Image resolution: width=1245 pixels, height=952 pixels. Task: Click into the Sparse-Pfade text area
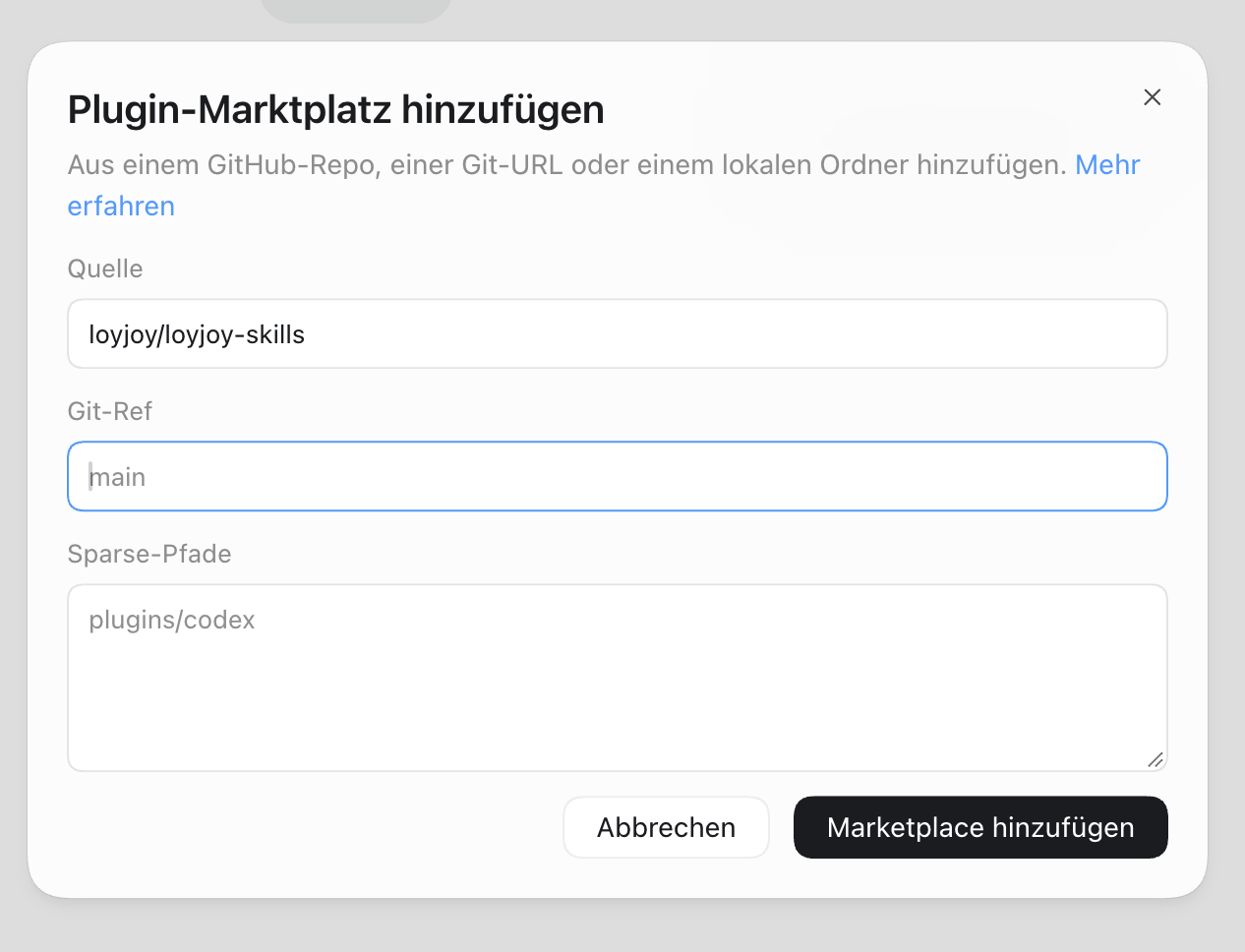[x=618, y=679]
